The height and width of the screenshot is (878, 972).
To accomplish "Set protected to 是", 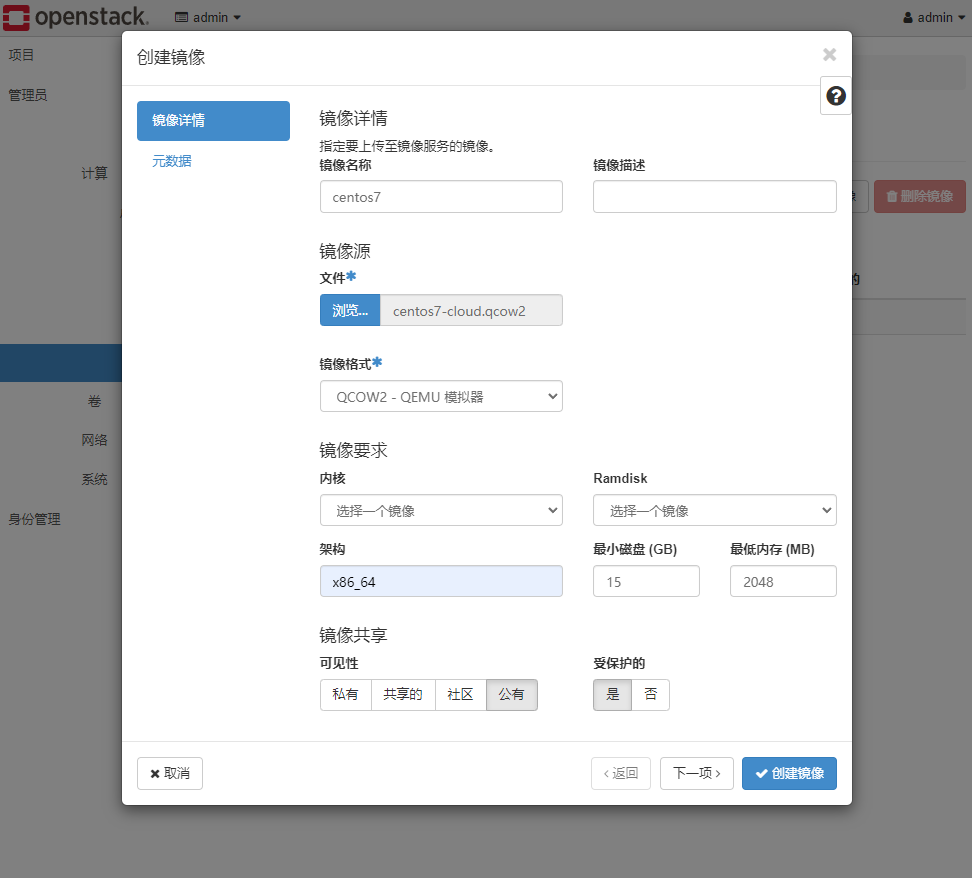I will point(612,694).
